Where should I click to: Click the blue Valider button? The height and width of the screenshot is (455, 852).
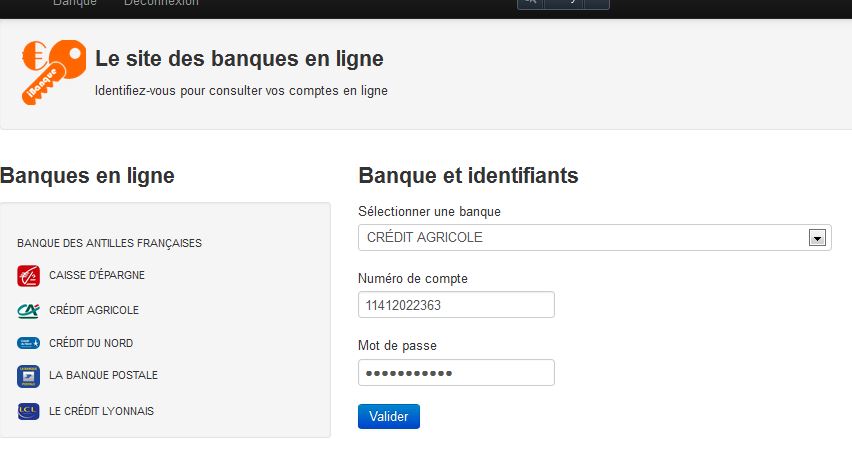389,416
